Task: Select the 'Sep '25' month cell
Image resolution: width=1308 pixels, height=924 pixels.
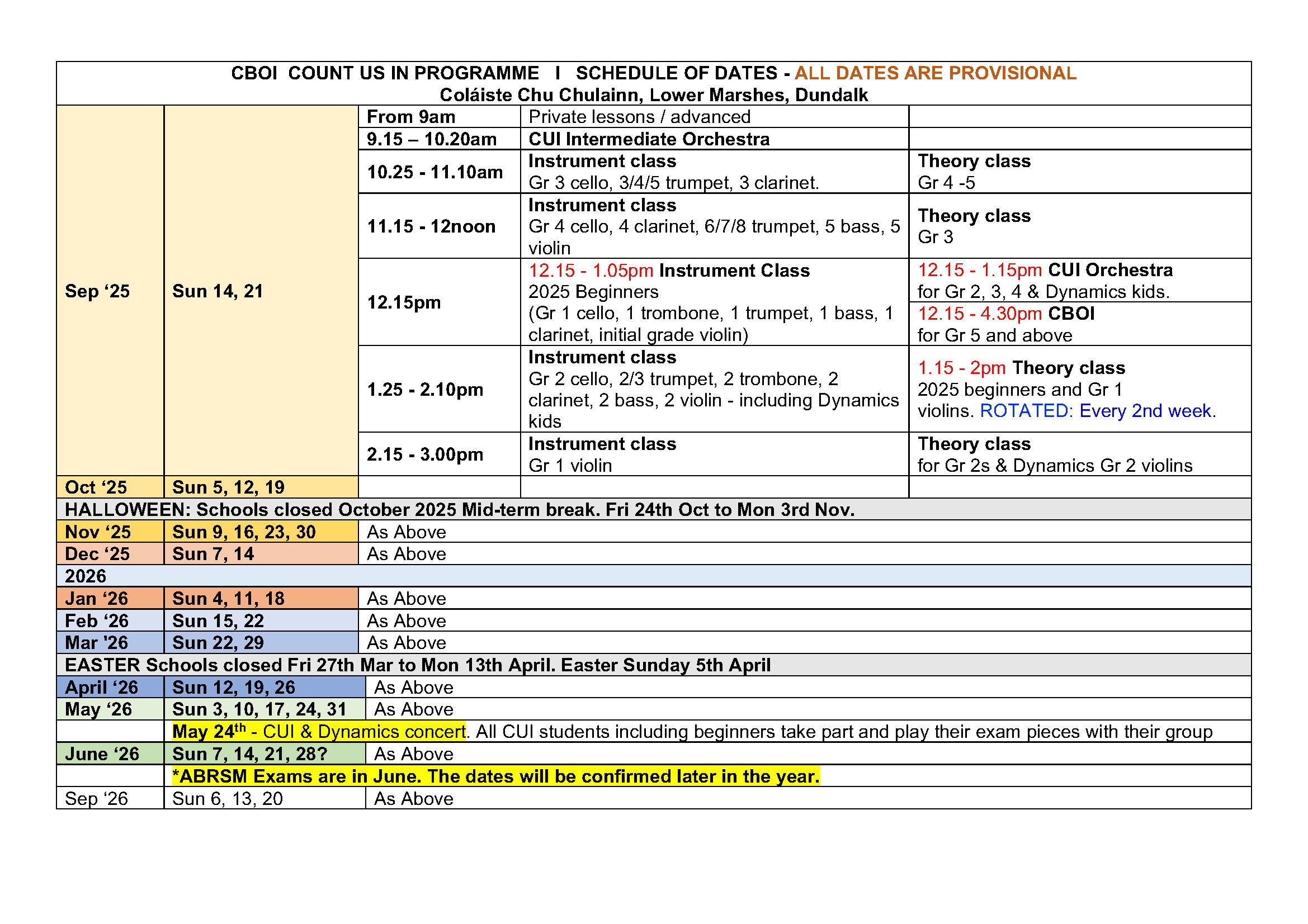Action: (97, 291)
